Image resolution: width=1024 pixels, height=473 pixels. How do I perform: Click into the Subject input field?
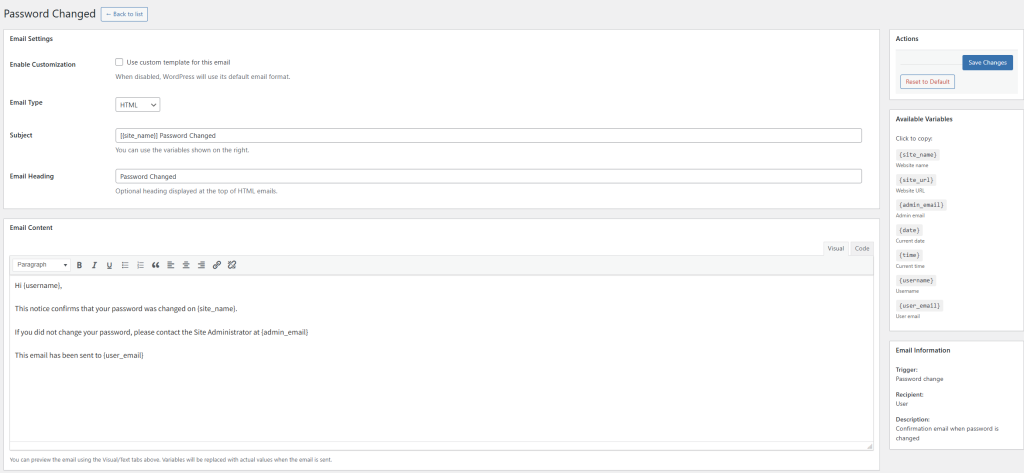(x=488, y=136)
